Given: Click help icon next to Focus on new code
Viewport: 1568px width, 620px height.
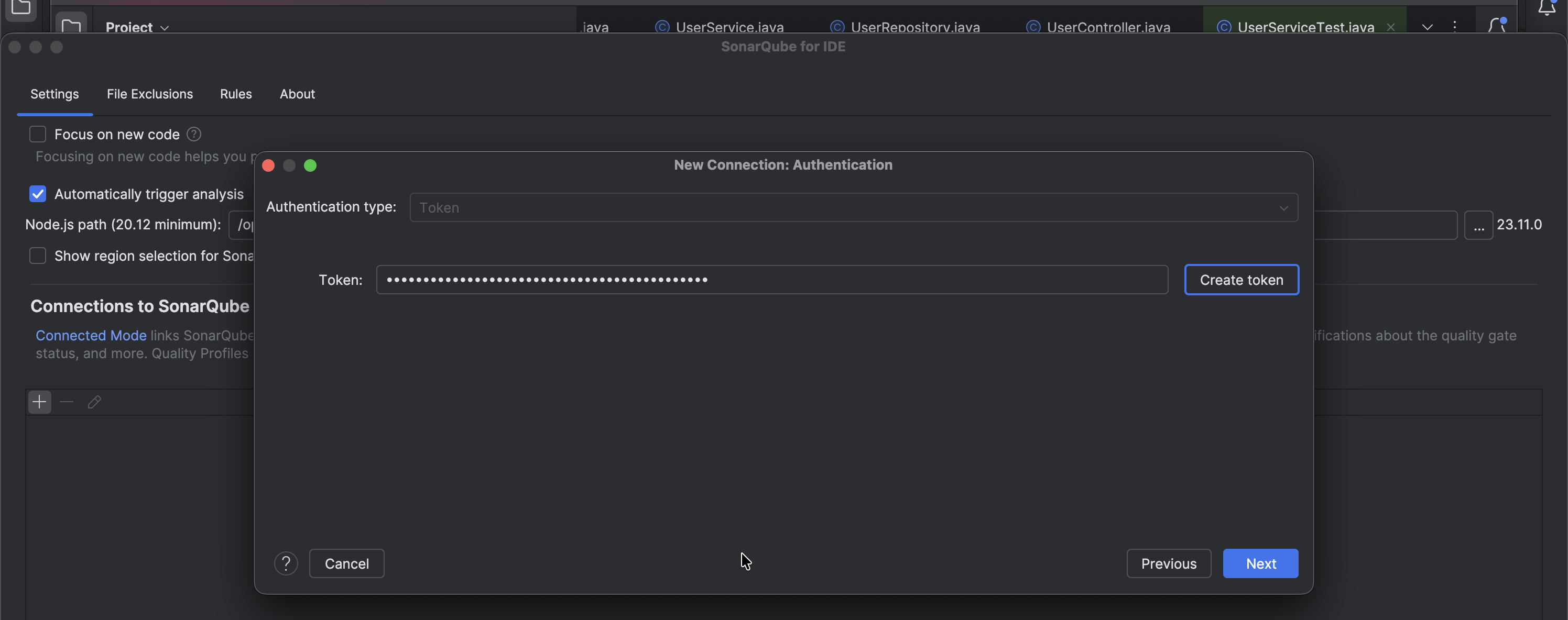Looking at the screenshot, I should 193,134.
